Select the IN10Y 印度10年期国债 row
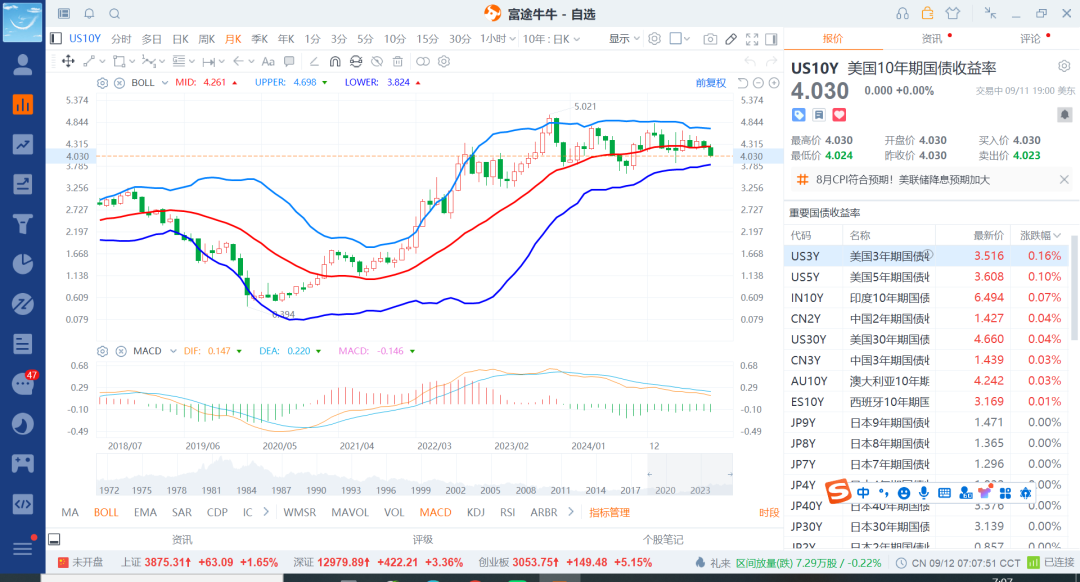 pyautogui.click(x=926, y=298)
